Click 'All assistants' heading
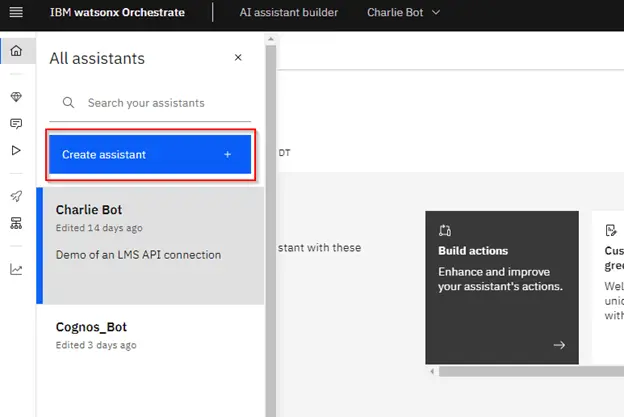624x417 pixels. (97, 58)
